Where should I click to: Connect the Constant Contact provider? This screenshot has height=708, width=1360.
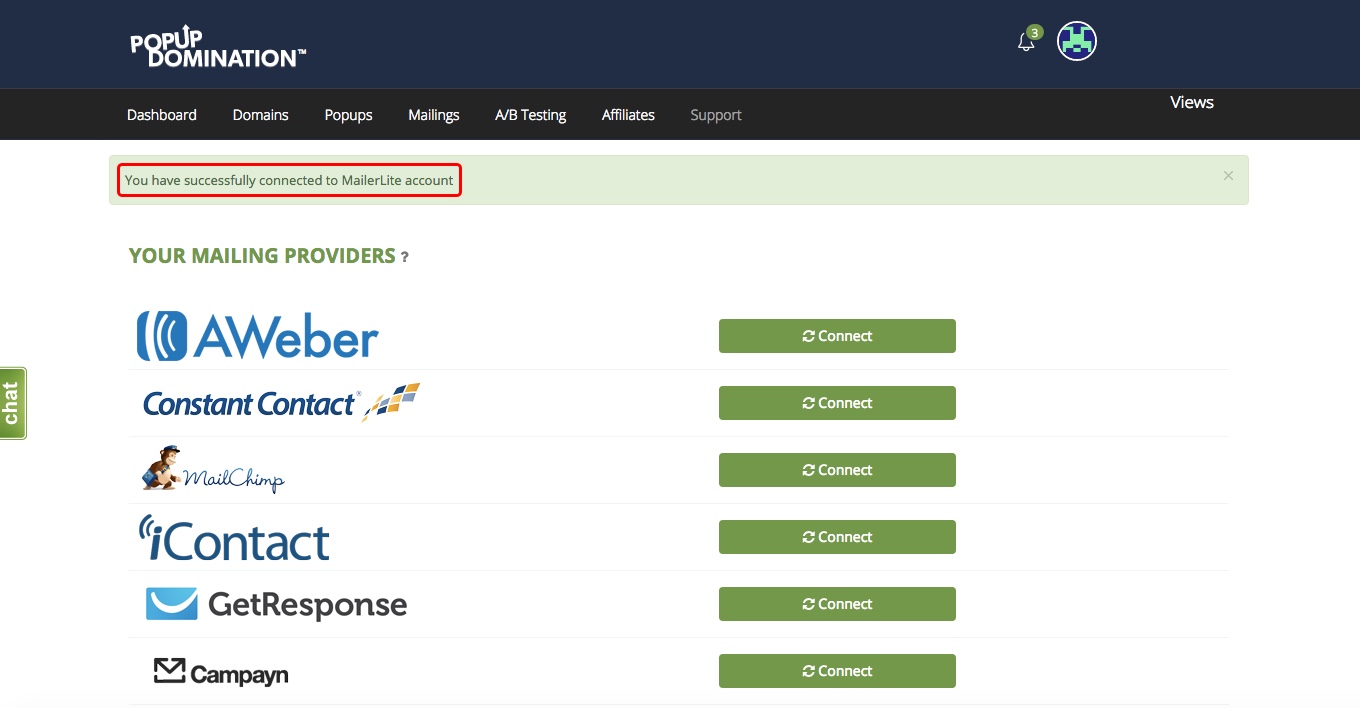point(837,403)
